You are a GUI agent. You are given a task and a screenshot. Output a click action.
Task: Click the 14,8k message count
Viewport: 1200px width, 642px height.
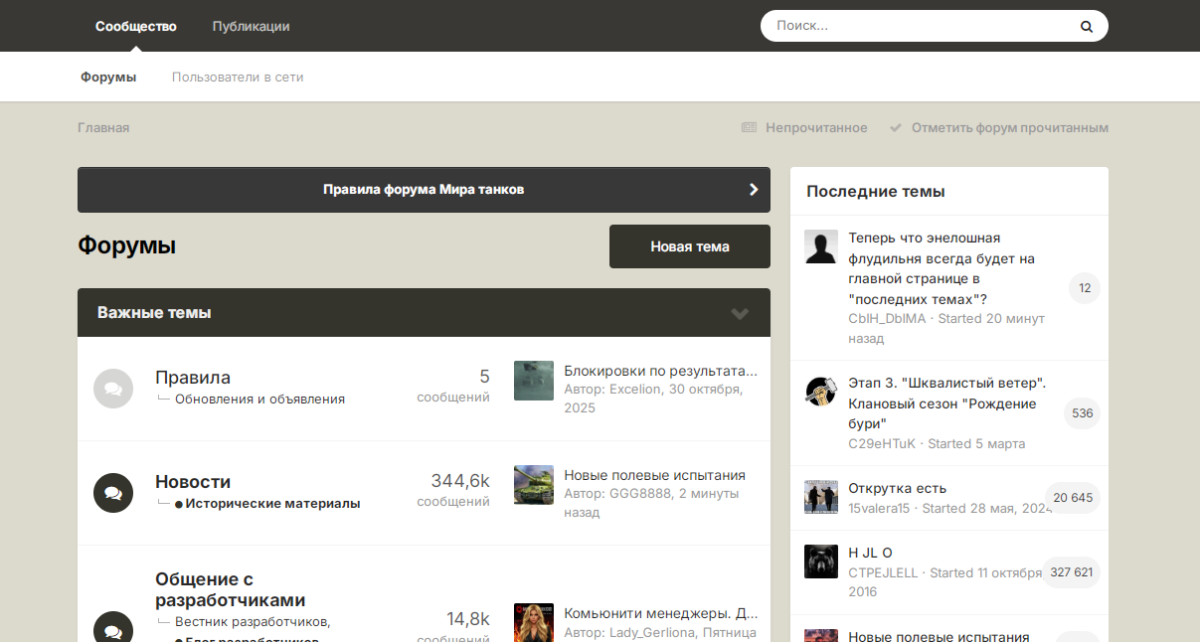pyautogui.click(x=468, y=618)
